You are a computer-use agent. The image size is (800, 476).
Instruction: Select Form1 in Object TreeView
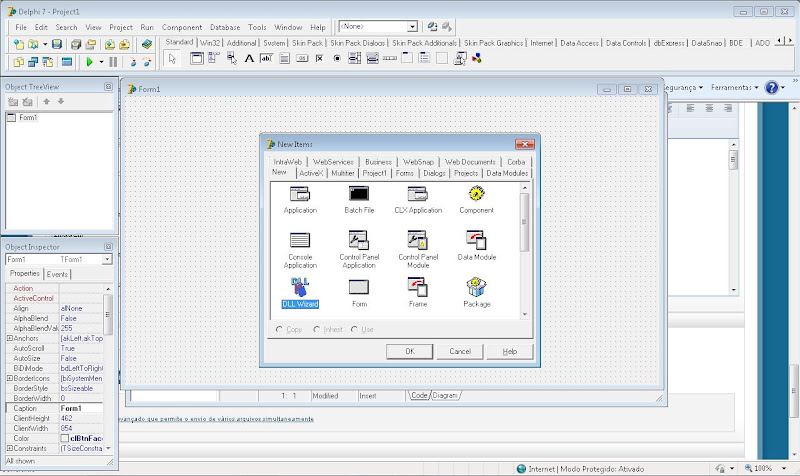pyautogui.click(x=28, y=118)
